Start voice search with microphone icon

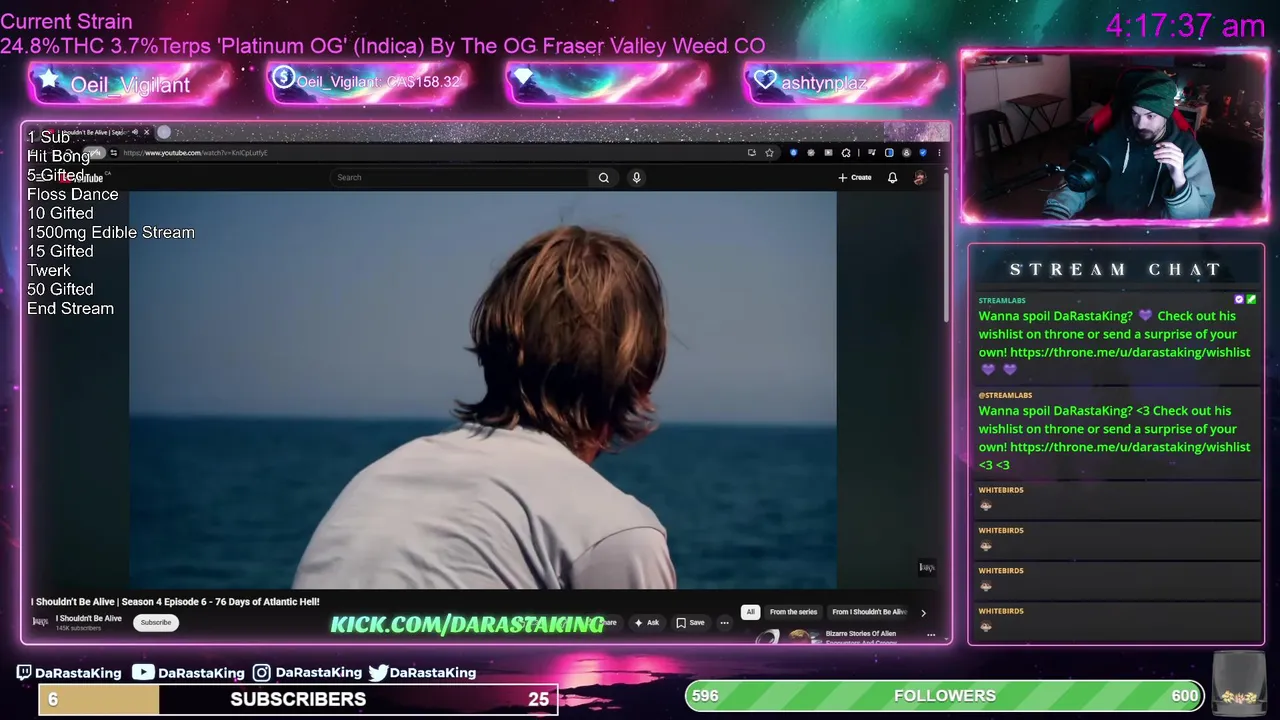point(636,178)
